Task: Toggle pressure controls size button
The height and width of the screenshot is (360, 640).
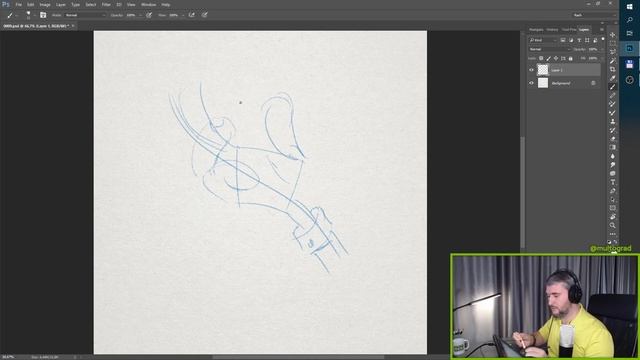Action: tap(204, 15)
